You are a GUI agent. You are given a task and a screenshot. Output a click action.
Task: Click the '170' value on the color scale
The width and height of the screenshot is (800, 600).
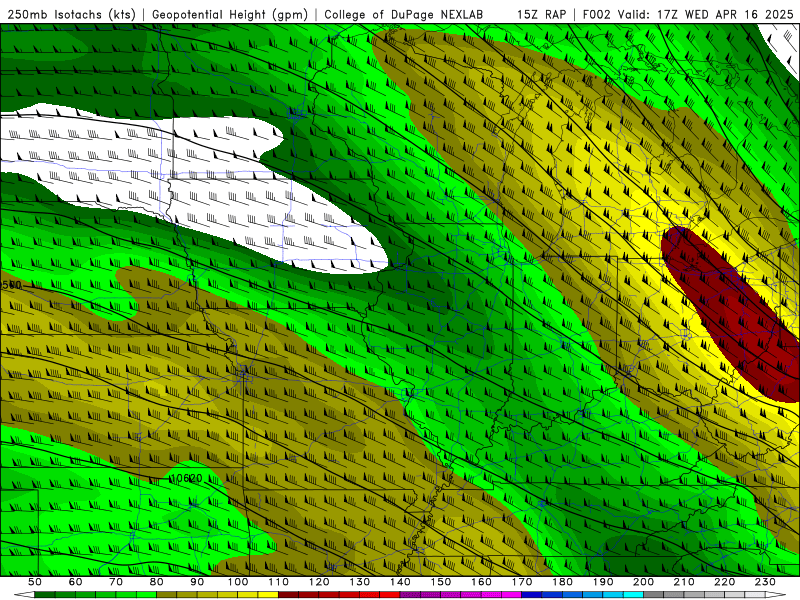coord(522,582)
